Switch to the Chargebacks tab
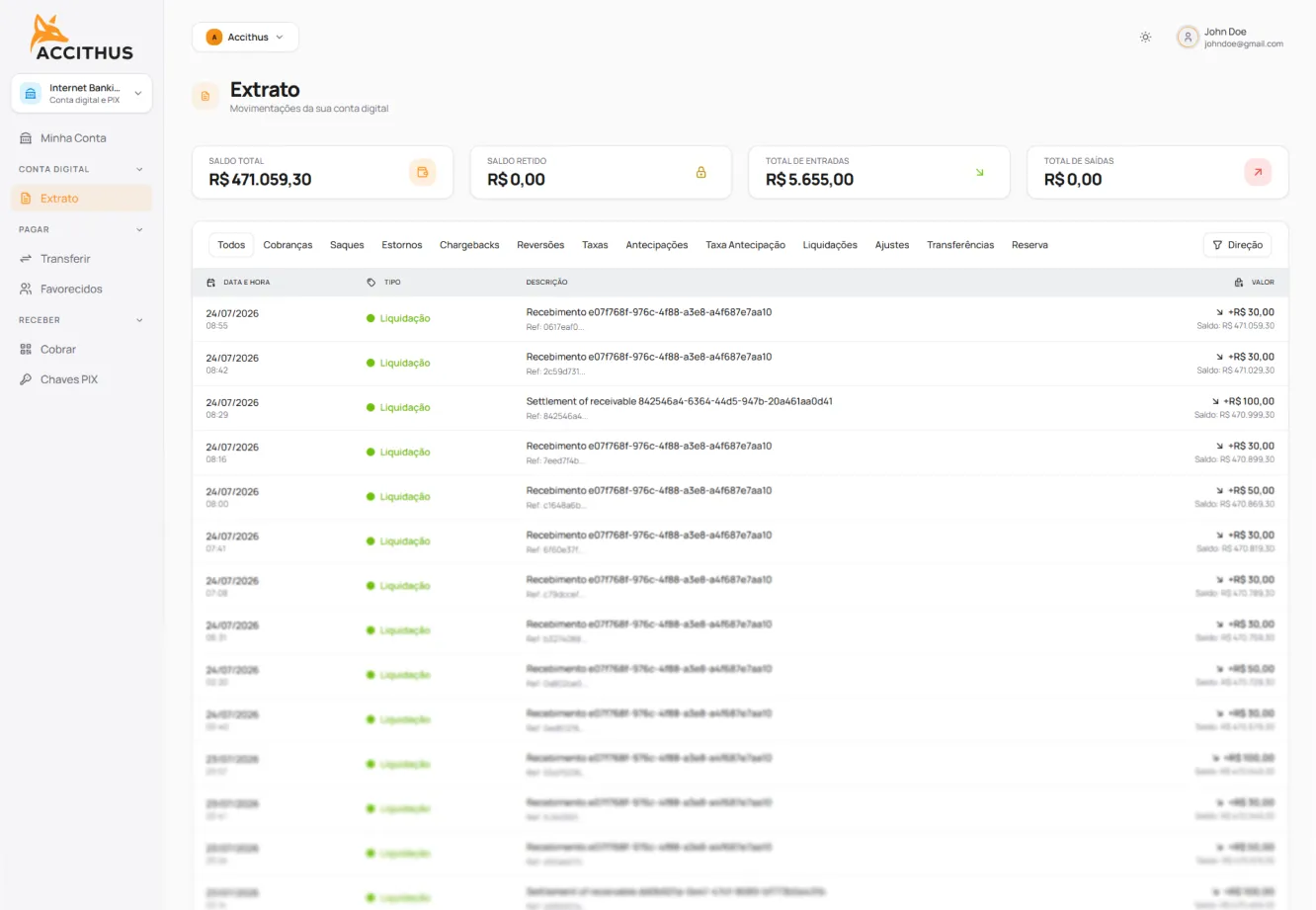 tap(469, 245)
